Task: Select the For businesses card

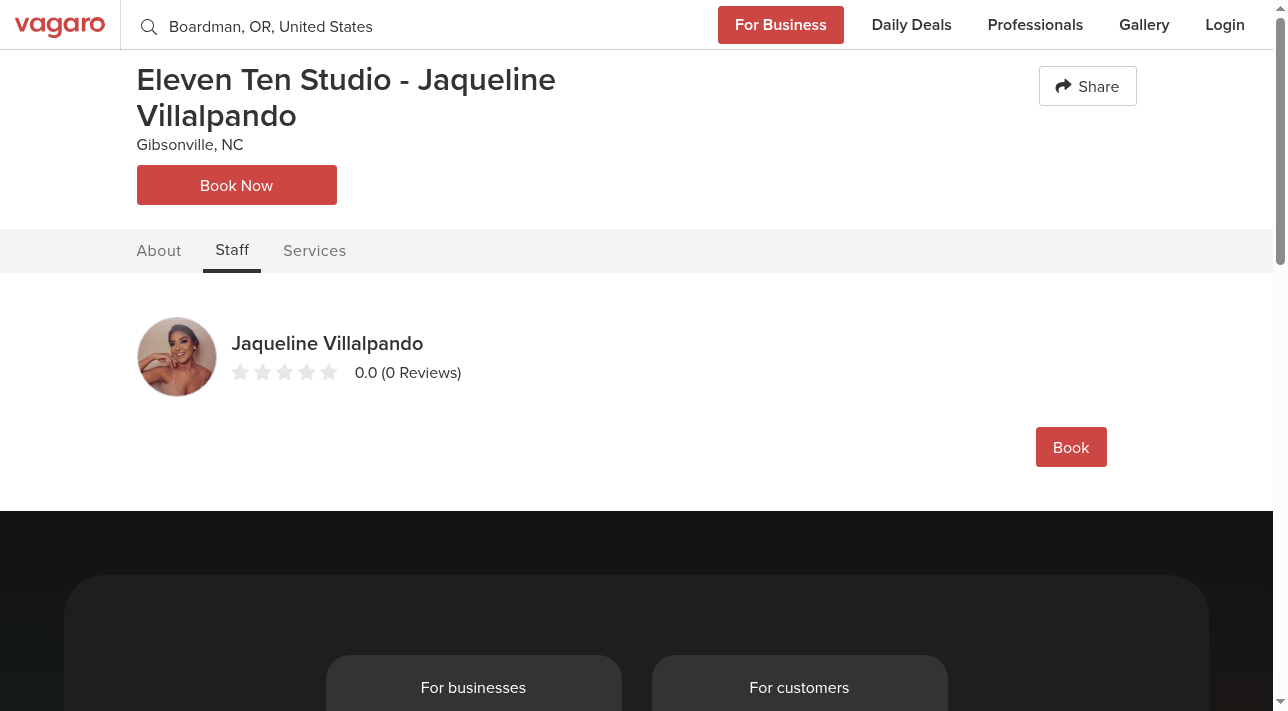Action: 474,684
